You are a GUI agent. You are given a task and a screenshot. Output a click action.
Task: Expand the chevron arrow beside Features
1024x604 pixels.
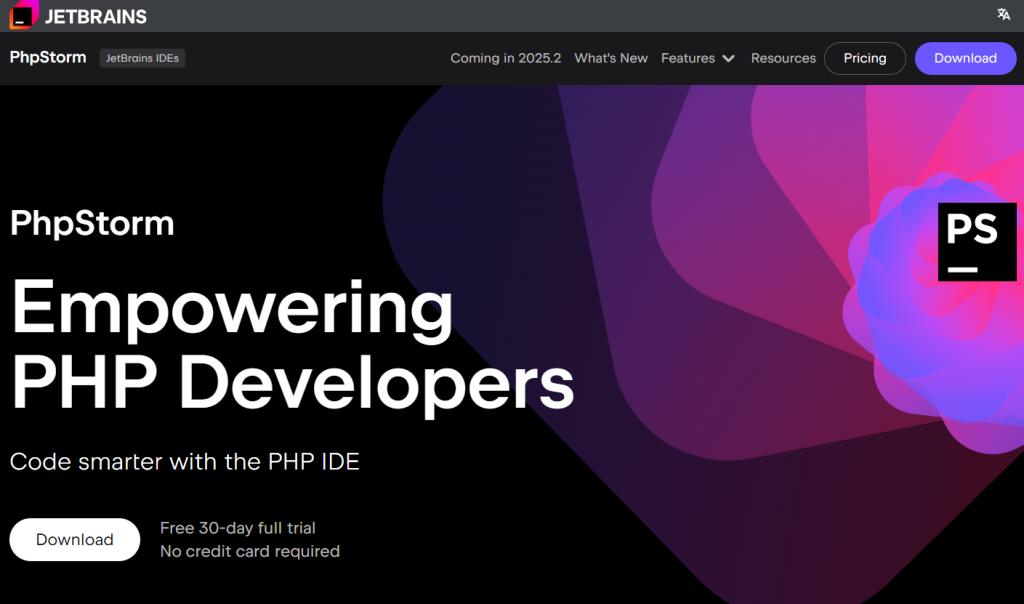click(x=728, y=59)
